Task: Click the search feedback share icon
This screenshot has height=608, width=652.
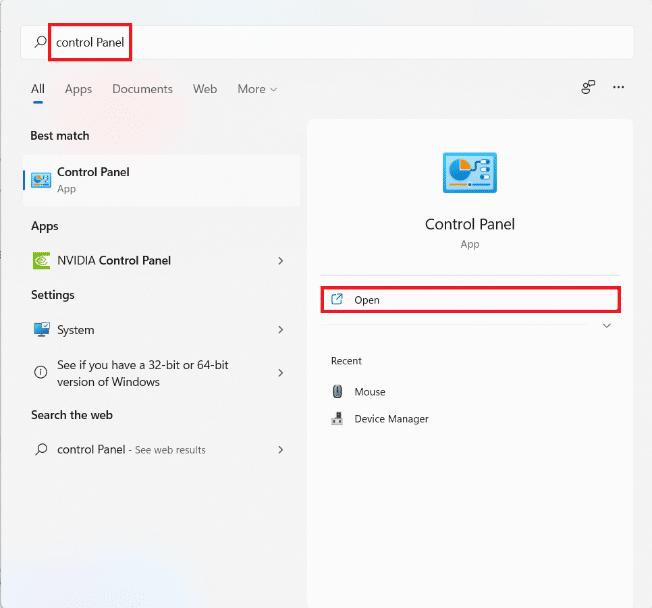Action: click(x=588, y=88)
